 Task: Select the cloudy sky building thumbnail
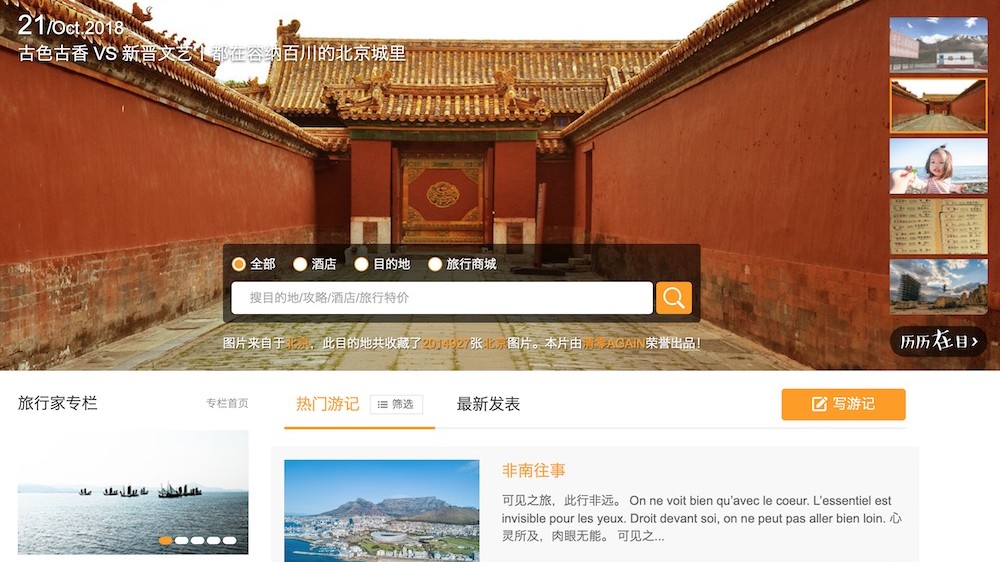[938, 286]
